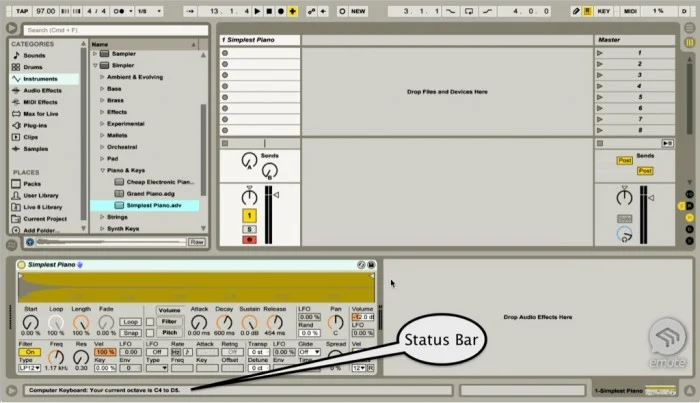Click the Simplest Piano device activator
Screen dimensions: 700x403
[x=21, y=265]
